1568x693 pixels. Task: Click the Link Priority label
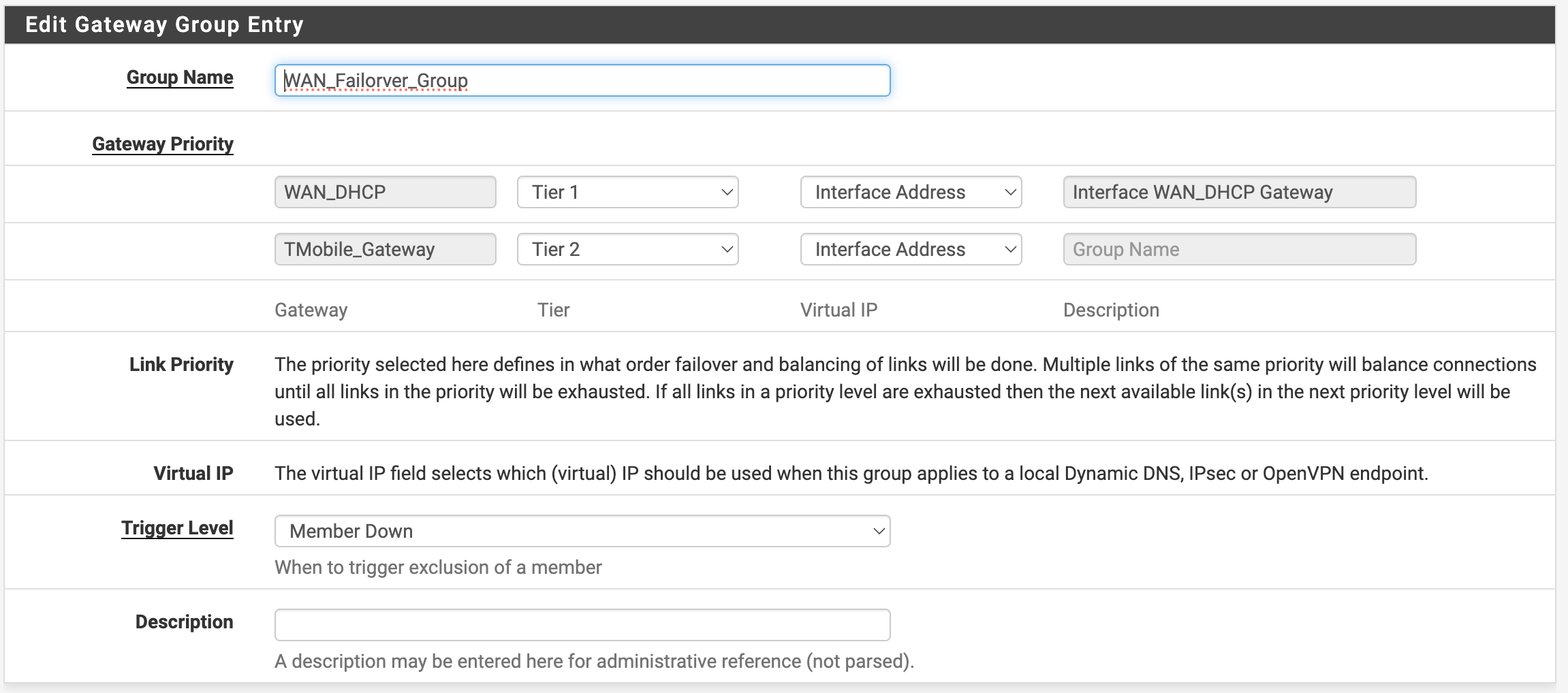pyautogui.click(x=181, y=365)
